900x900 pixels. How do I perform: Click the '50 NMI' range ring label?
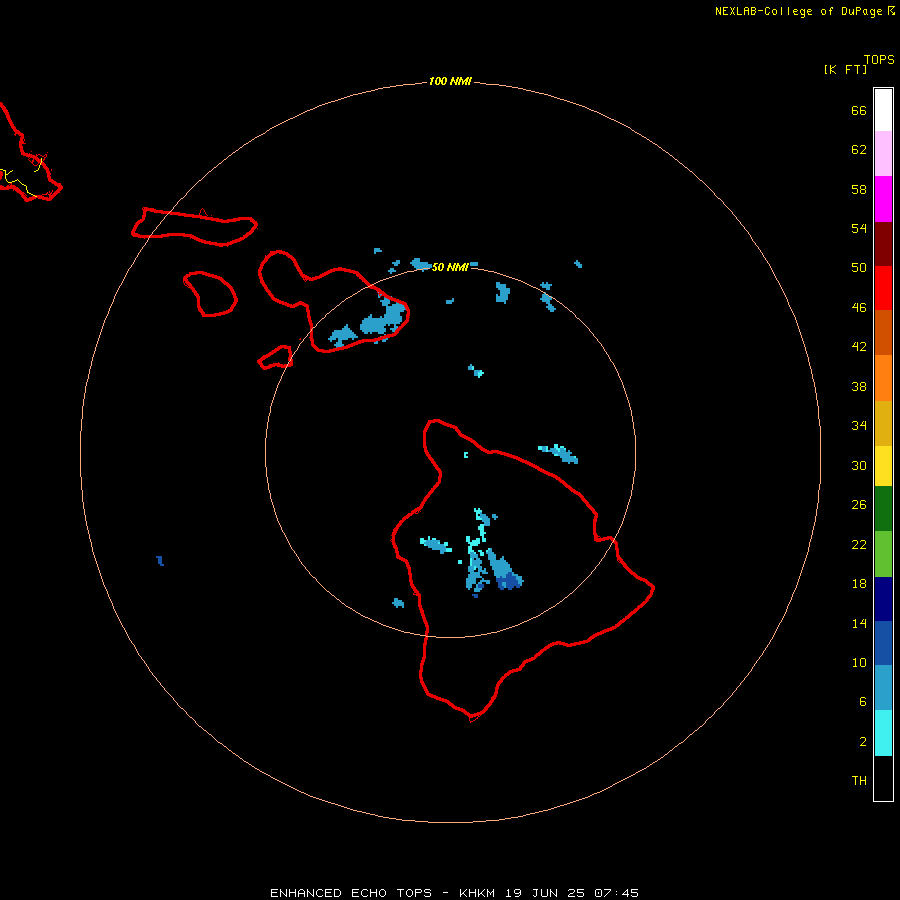click(x=450, y=267)
